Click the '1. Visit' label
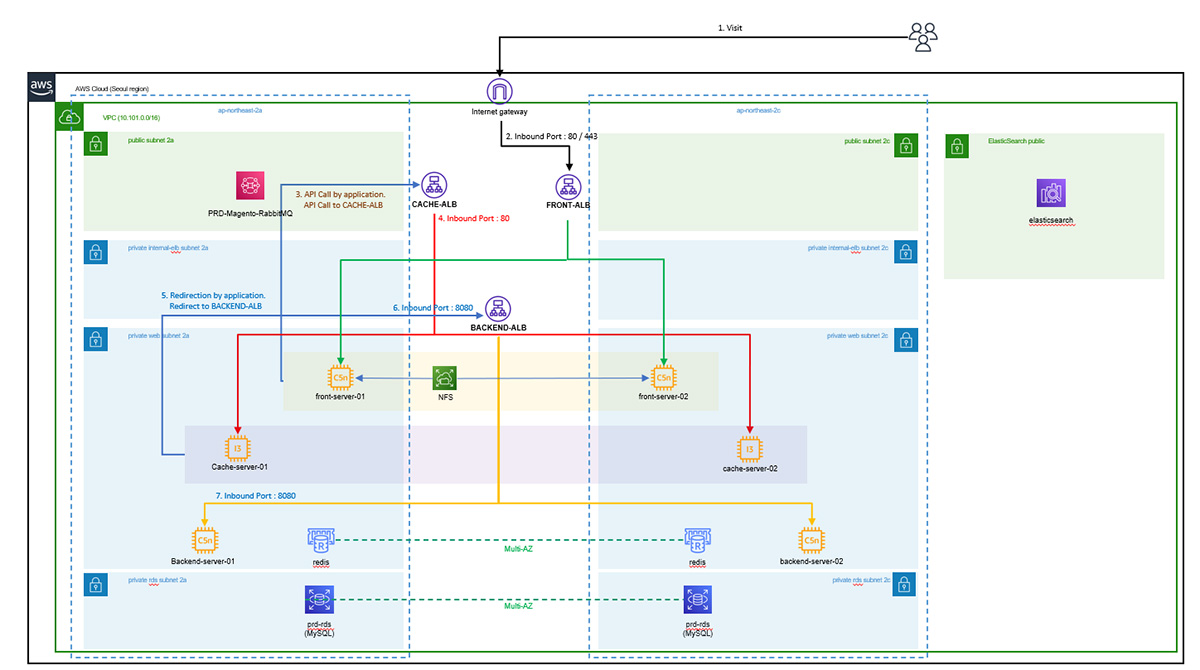The image size is (1200, 670). 731,29
